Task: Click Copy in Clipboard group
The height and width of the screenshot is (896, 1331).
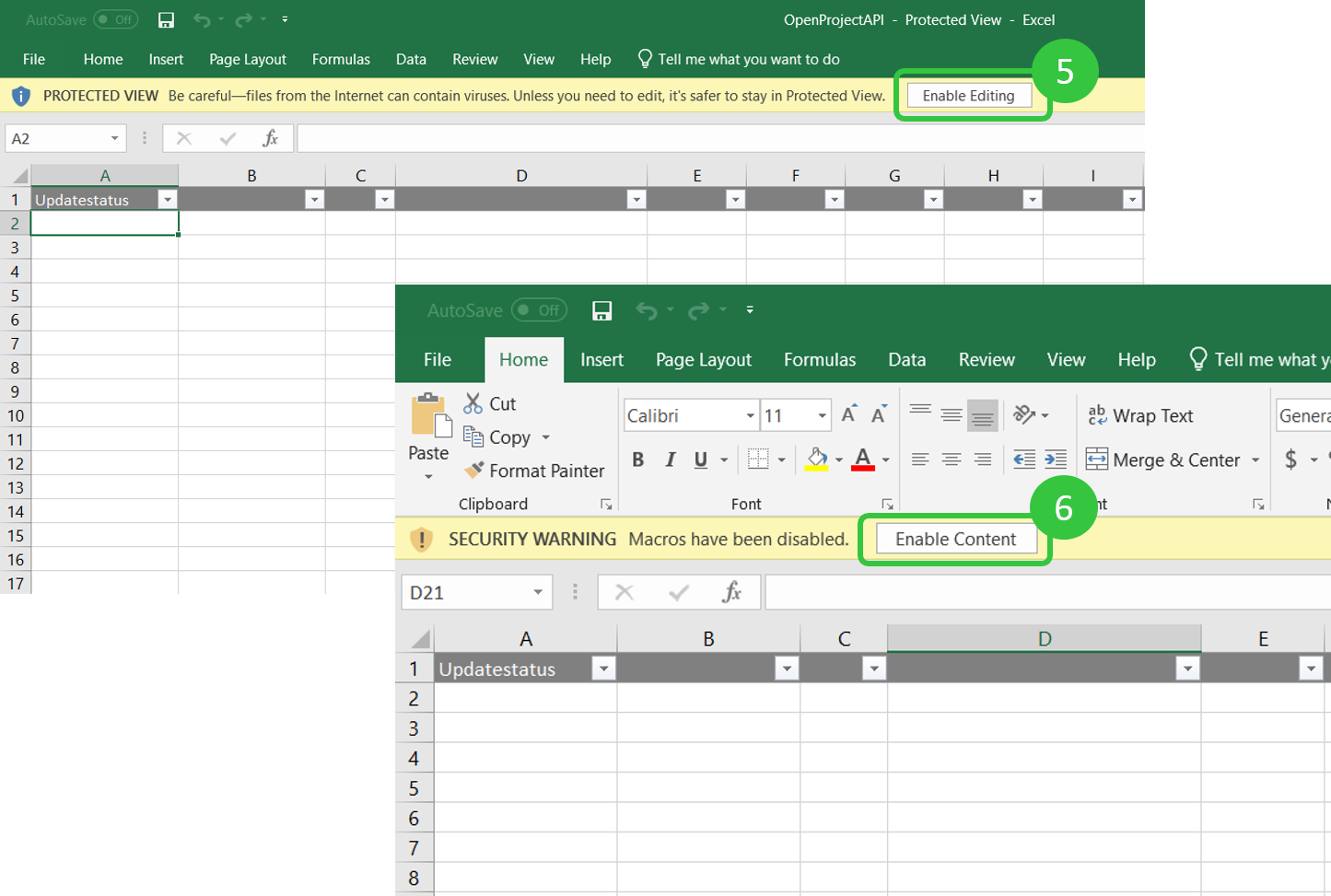Action: click(497, 437)
